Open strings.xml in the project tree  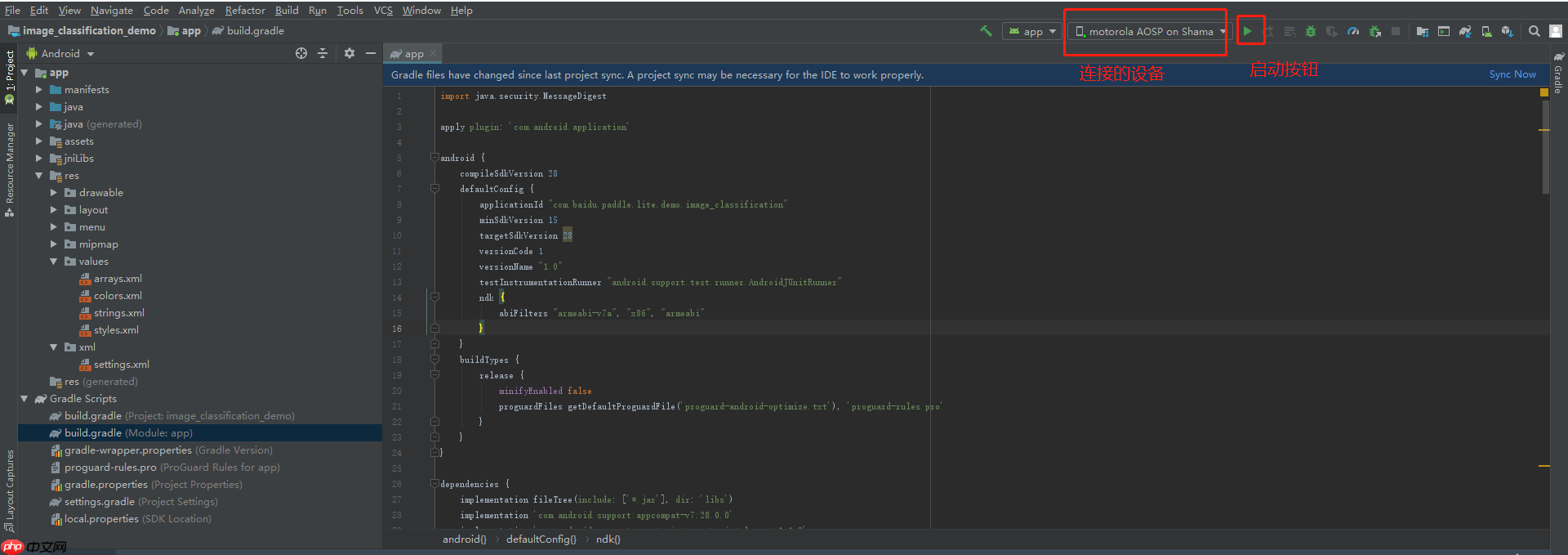pos(118,313)
